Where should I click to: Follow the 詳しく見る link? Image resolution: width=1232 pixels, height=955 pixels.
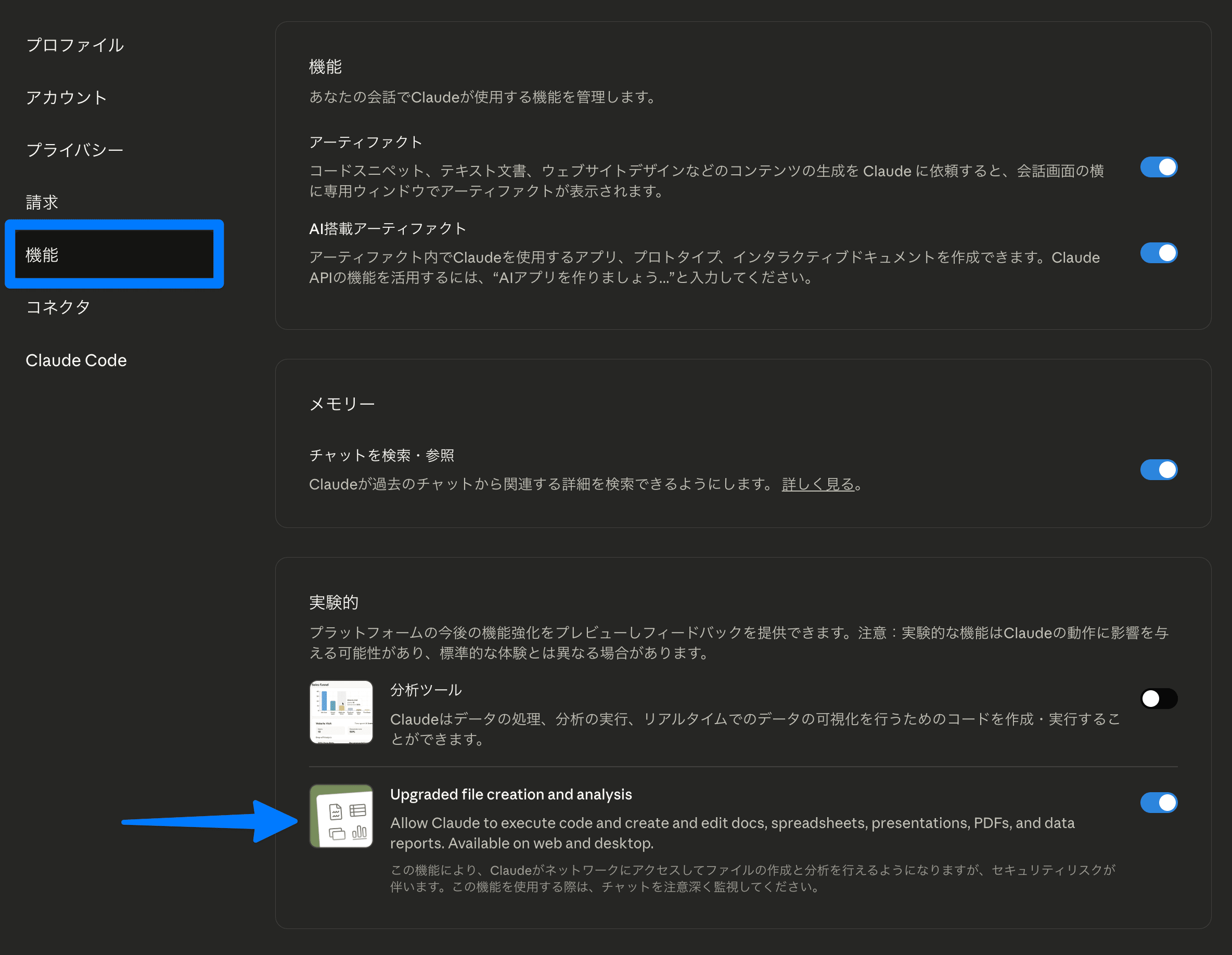(x=818, y=485)
